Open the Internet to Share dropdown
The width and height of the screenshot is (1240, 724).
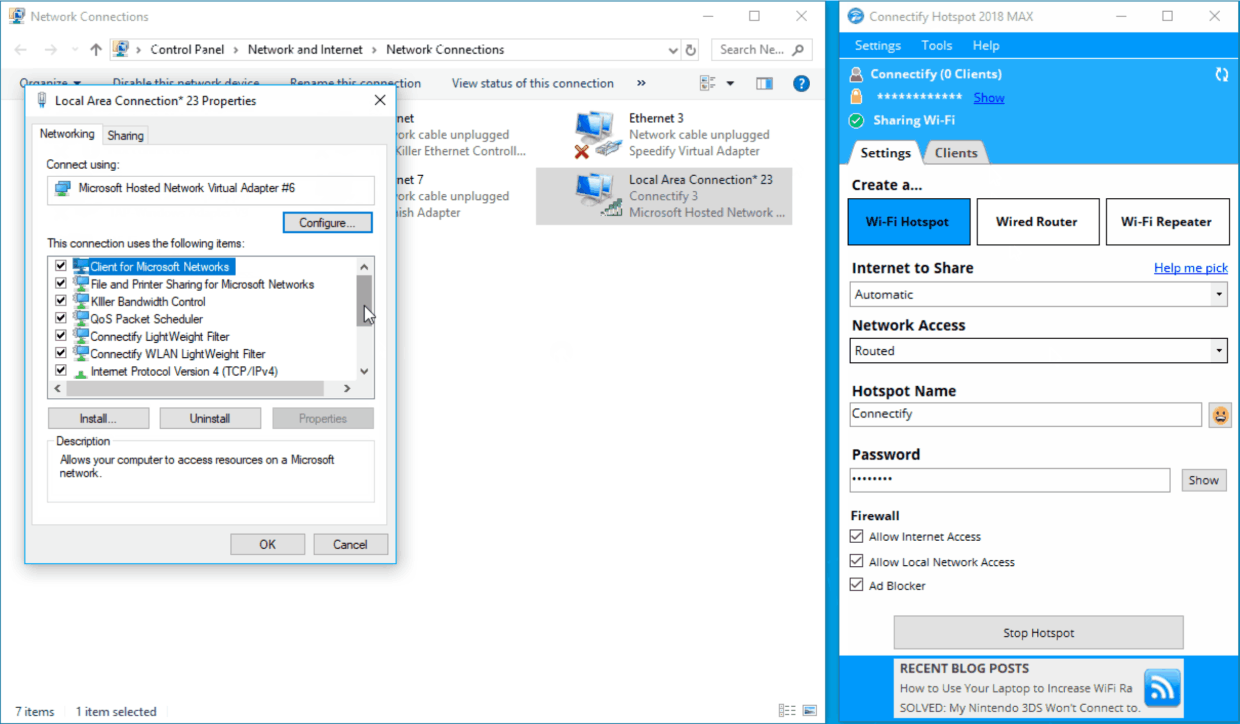(x=1218, y=294)
